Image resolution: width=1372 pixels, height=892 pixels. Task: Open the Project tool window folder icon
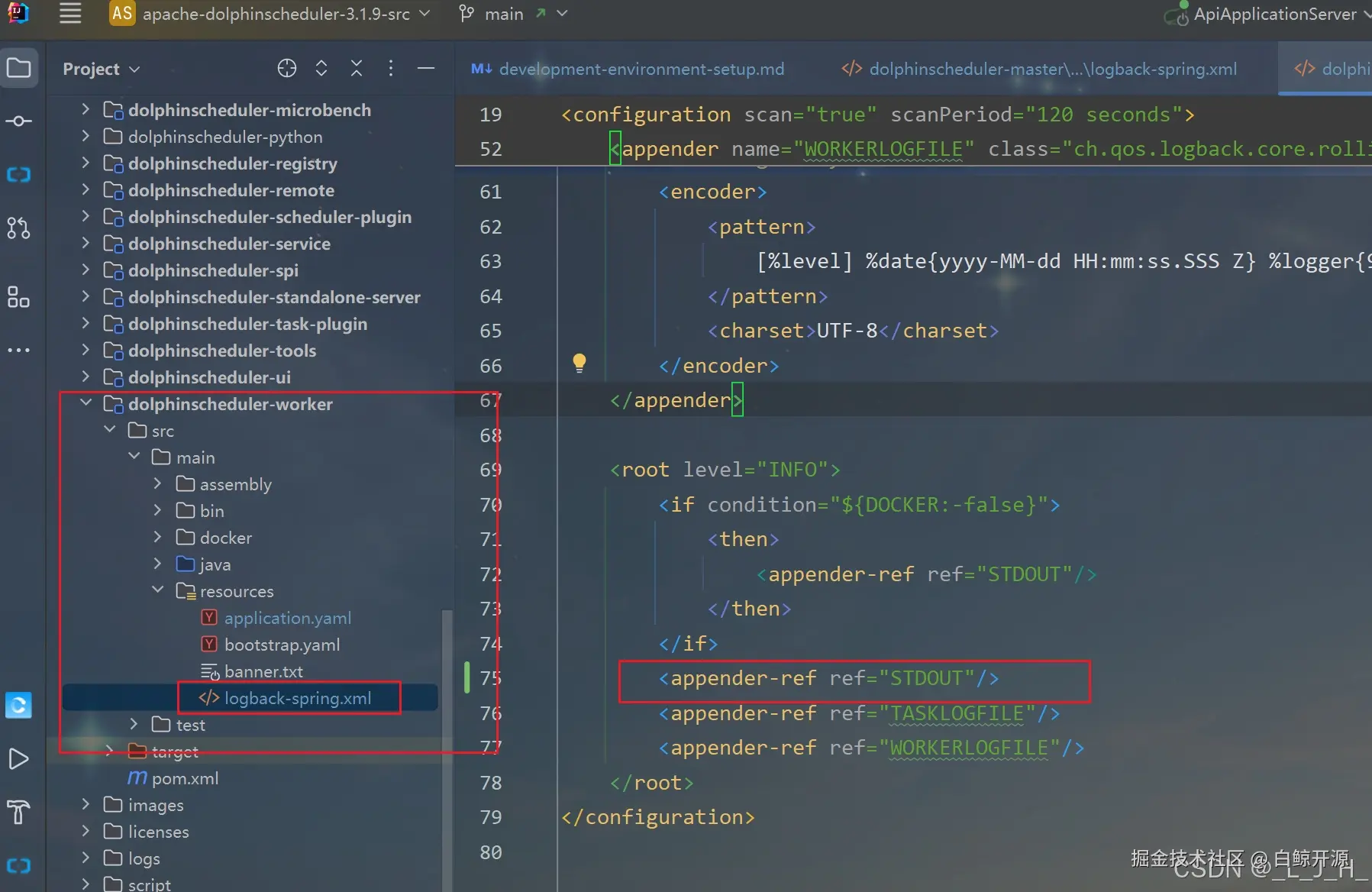(18, 68)
